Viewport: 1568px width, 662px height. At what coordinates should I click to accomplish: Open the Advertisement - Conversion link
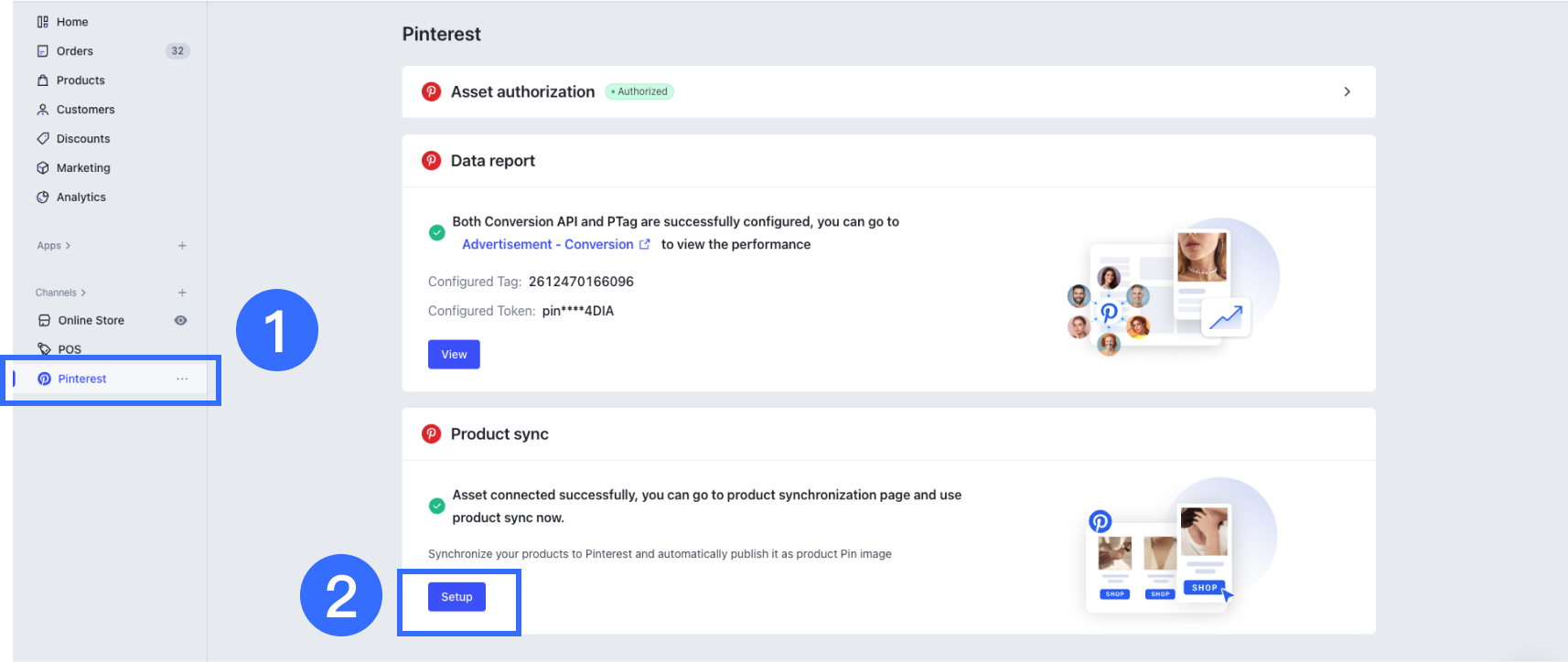coord(547,244)
